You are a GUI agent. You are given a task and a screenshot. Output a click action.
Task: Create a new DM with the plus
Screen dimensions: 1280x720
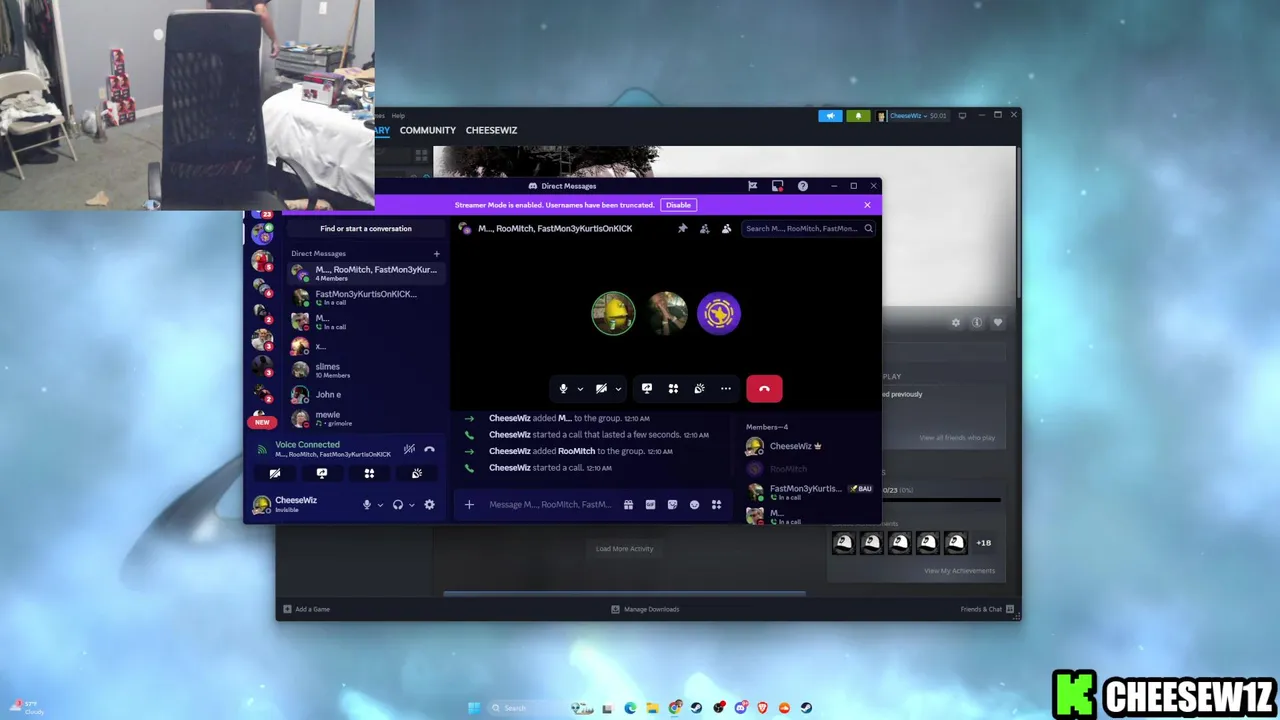pos(436,254)
